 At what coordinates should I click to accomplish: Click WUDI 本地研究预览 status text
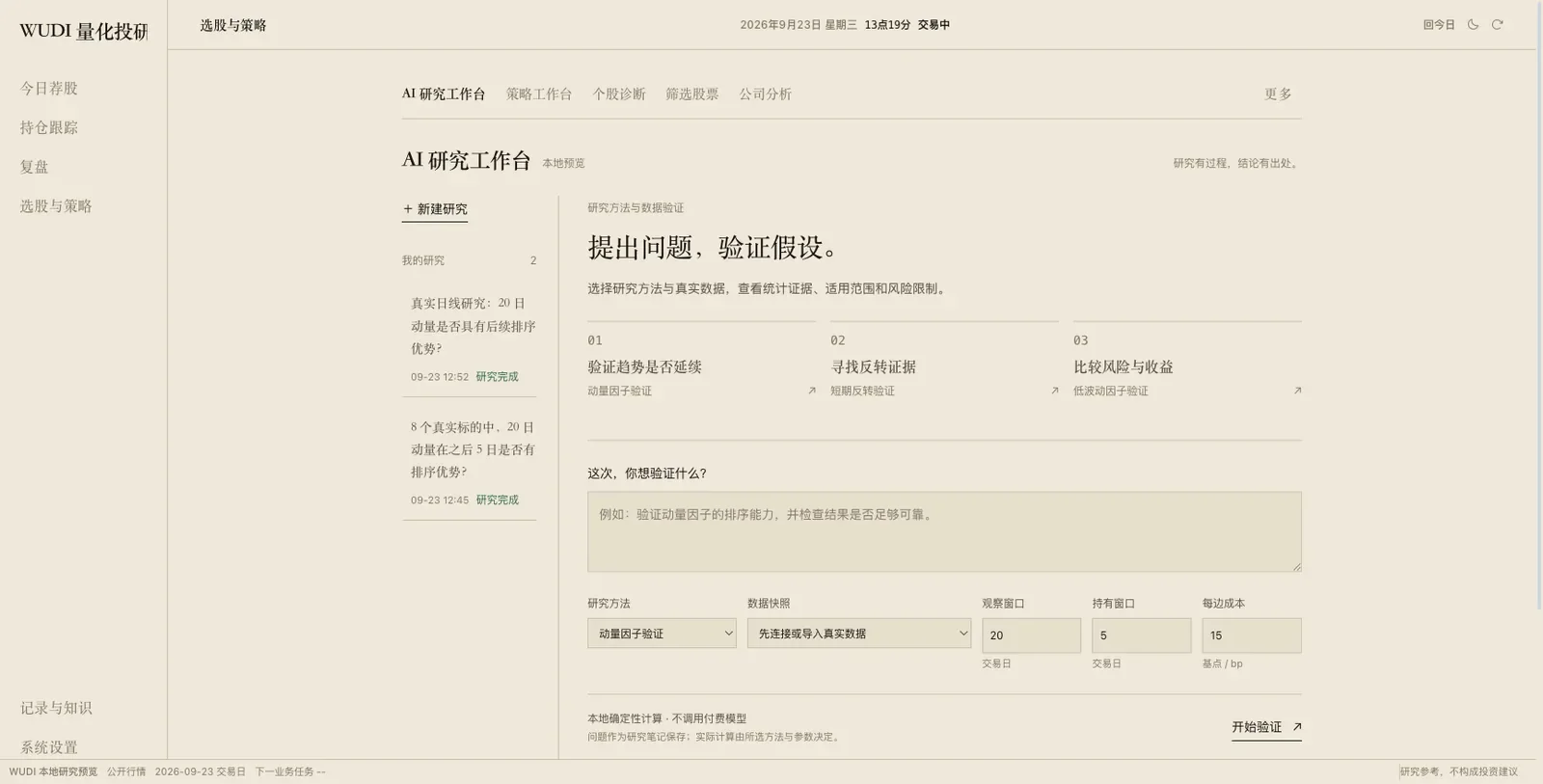[53, 771]
